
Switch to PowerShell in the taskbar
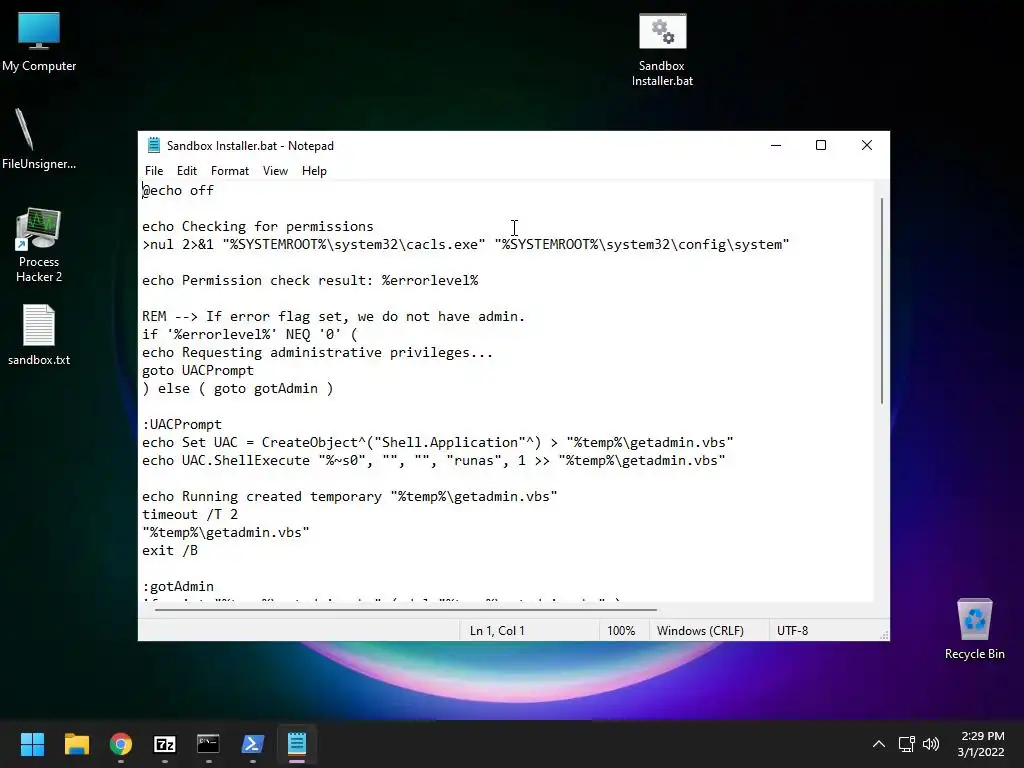coord(253,744)
